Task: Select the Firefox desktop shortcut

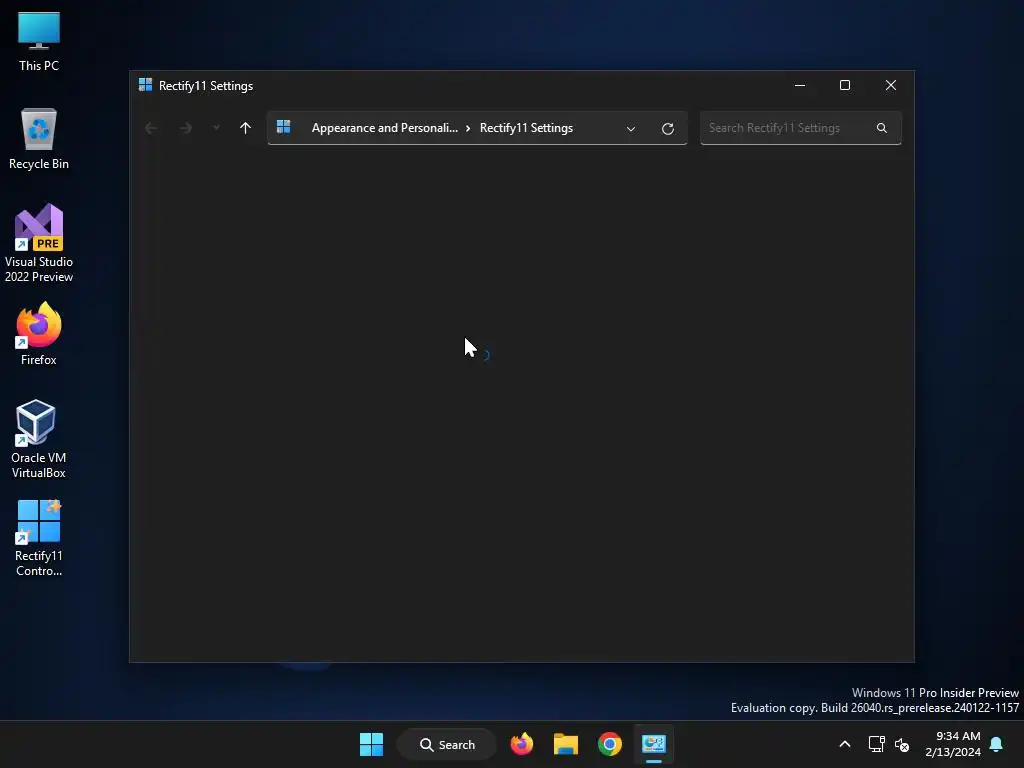Action: [39, 334]
